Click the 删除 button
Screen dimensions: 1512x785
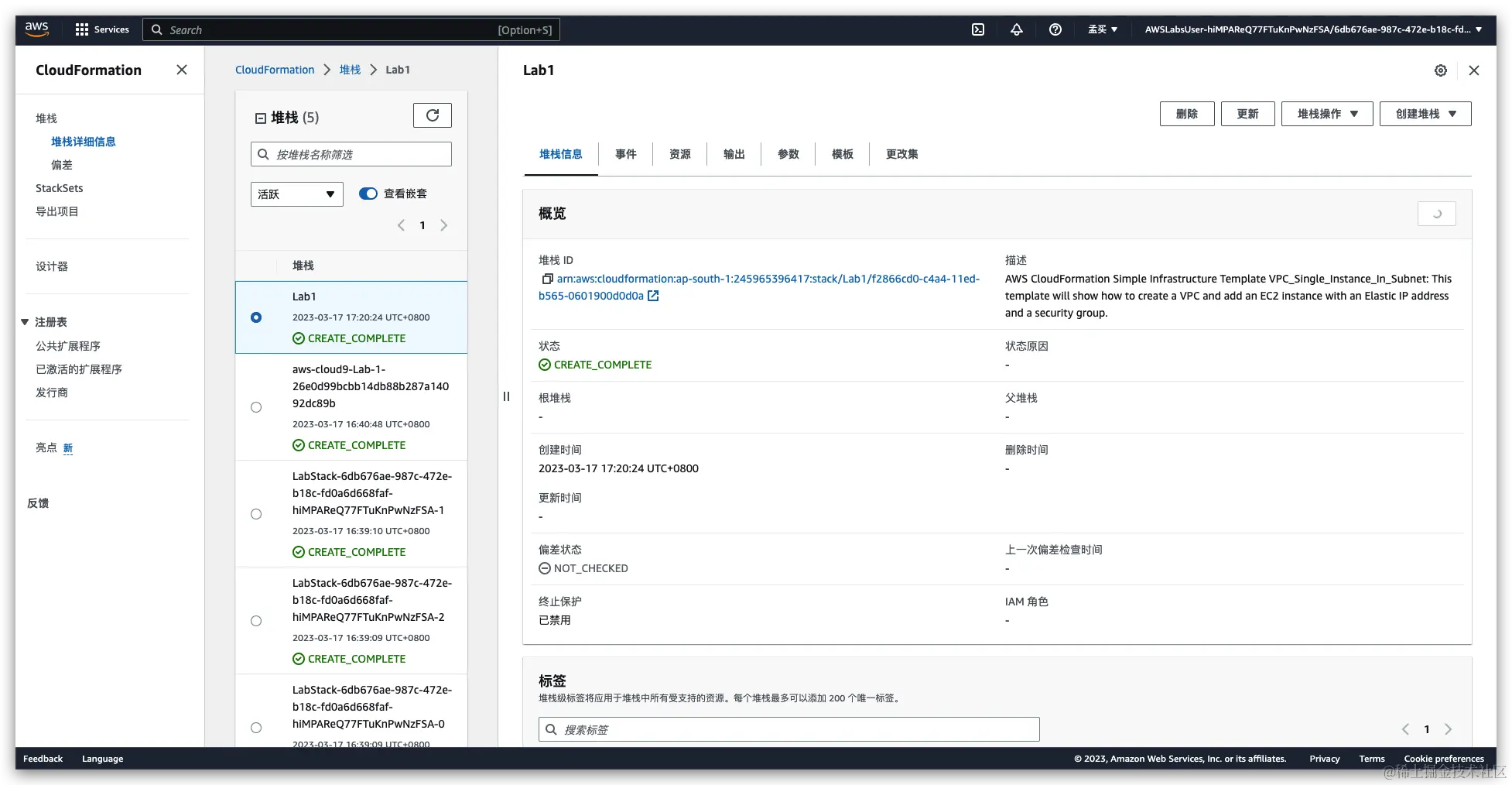click(x=1187, y=114)
